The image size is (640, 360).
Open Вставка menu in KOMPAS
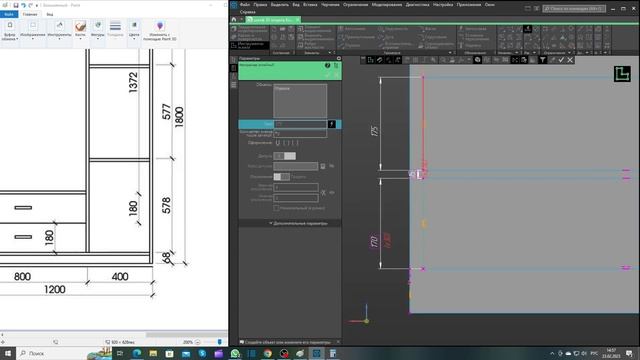(310, 5)
